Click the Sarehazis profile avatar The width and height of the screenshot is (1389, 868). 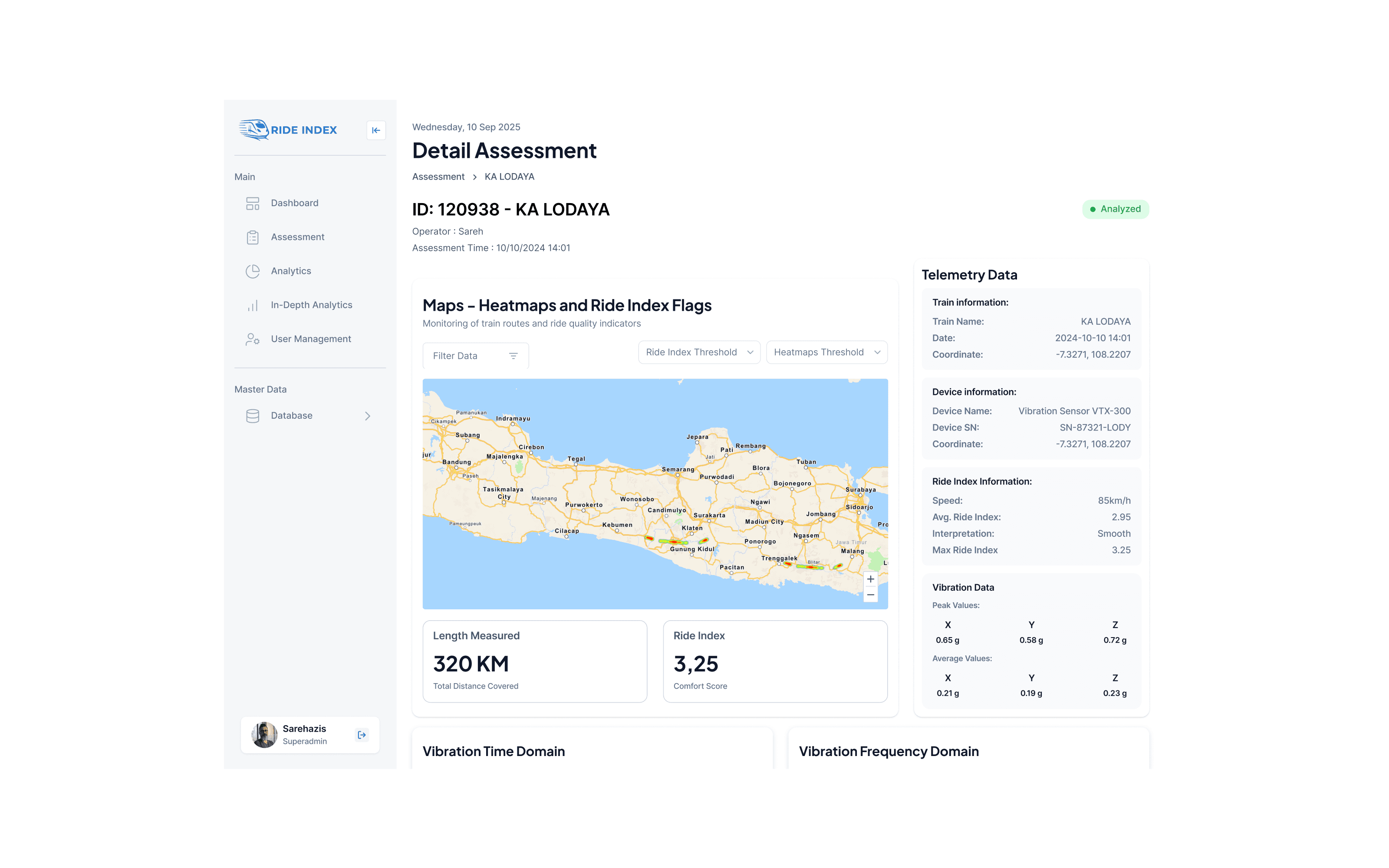265,735
